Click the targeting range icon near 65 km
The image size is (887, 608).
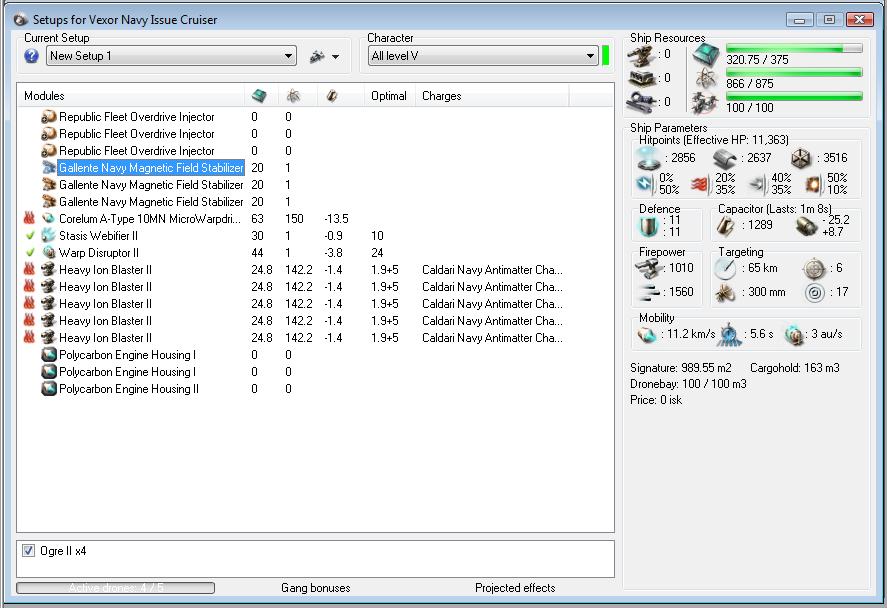tap(725, 269)
